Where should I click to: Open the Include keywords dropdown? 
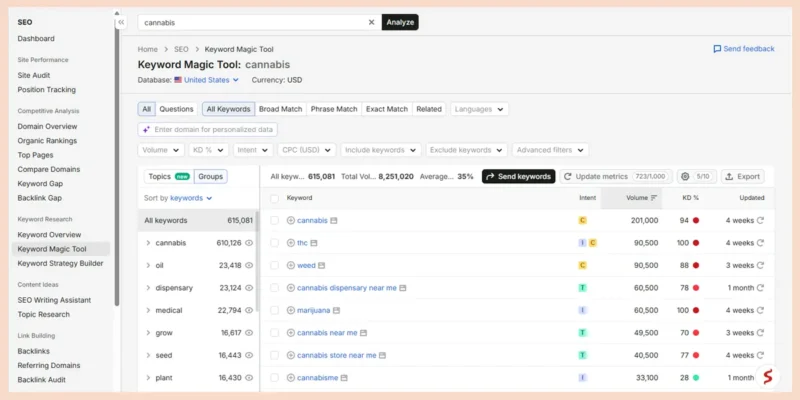point(381,150)
